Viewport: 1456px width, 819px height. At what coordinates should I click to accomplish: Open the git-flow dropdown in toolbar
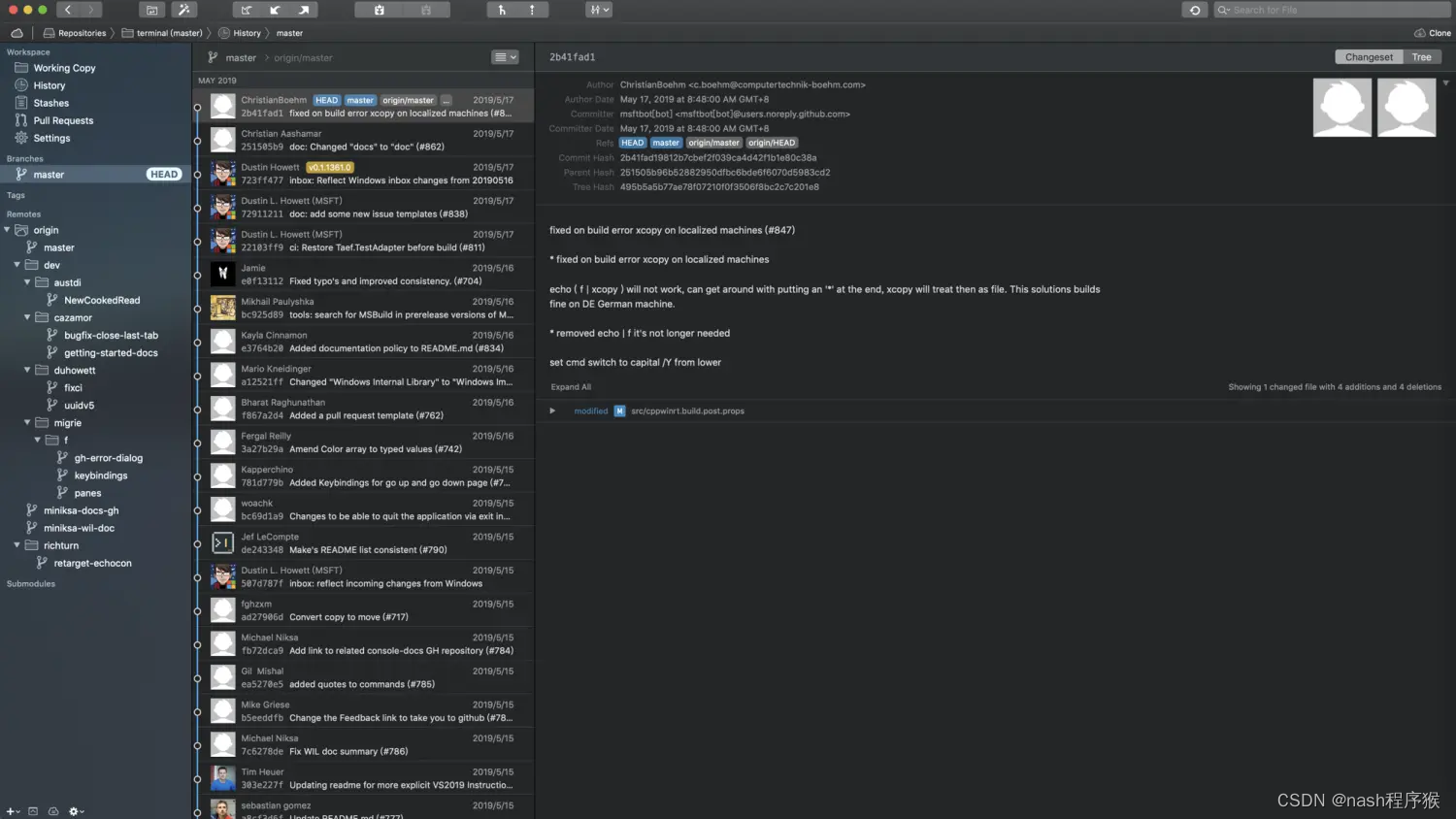pos(599,10)
